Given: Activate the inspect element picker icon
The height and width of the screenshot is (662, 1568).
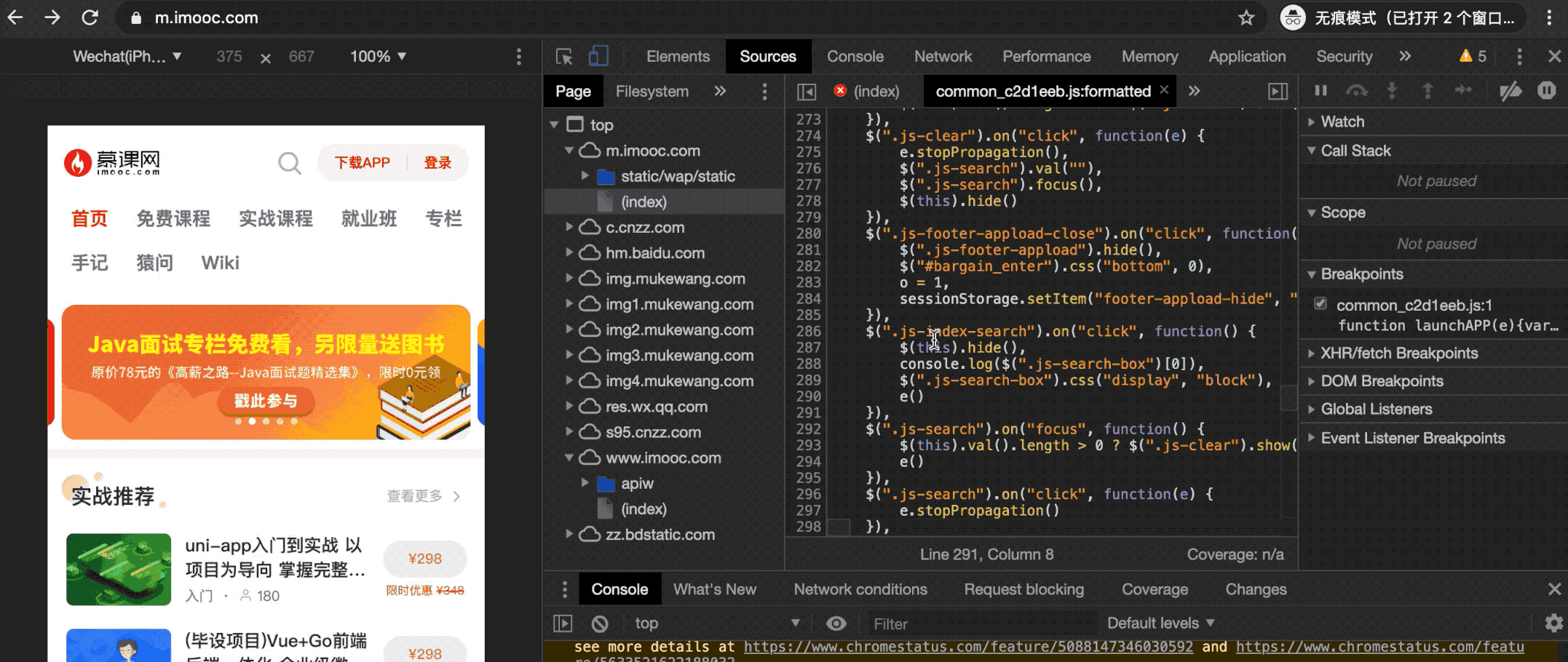Looking at the screenshot, I should pos(564,56).
